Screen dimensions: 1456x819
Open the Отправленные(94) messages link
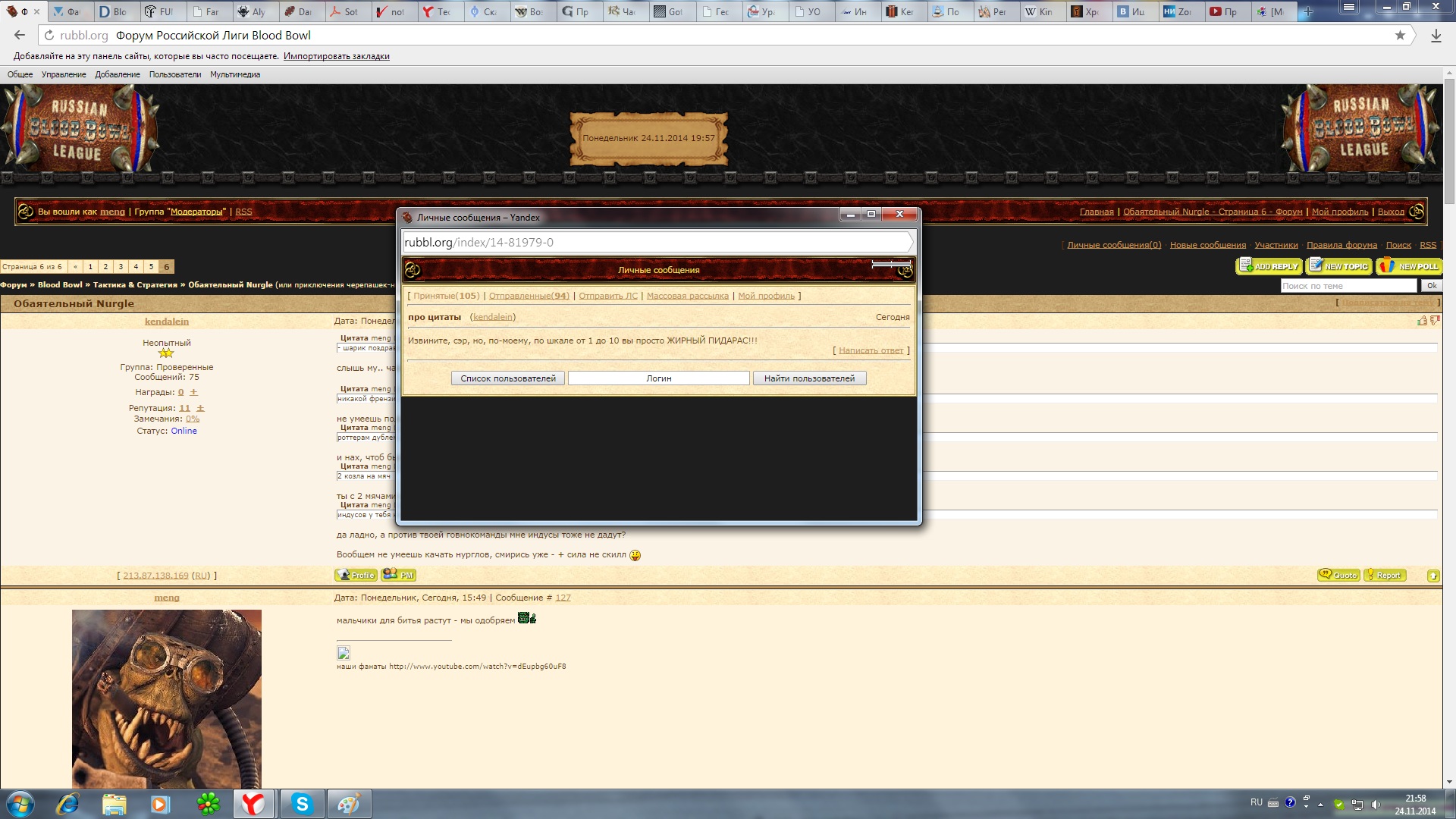coord(529,296)
